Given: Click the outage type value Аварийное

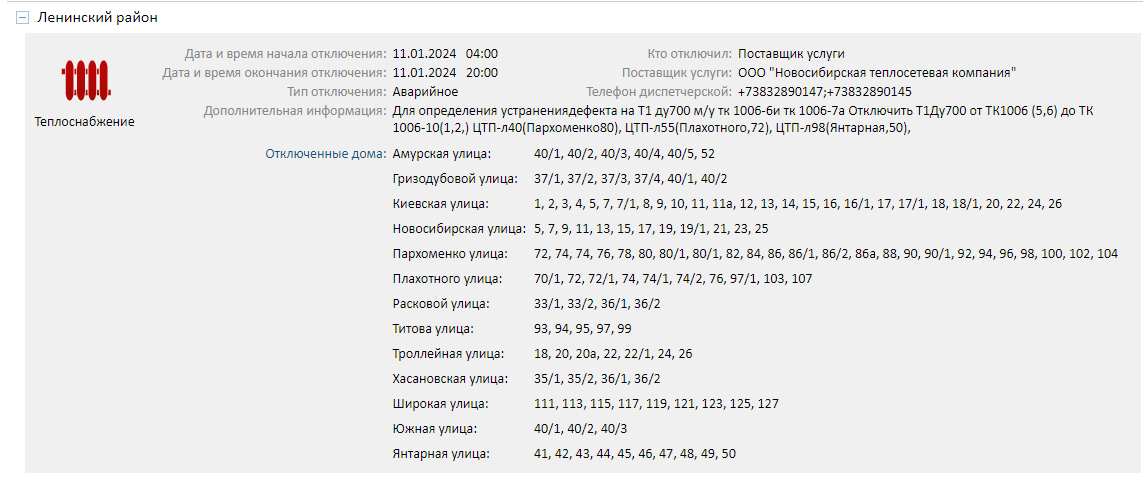Looking at the screenshot, I should click(425, 92).
